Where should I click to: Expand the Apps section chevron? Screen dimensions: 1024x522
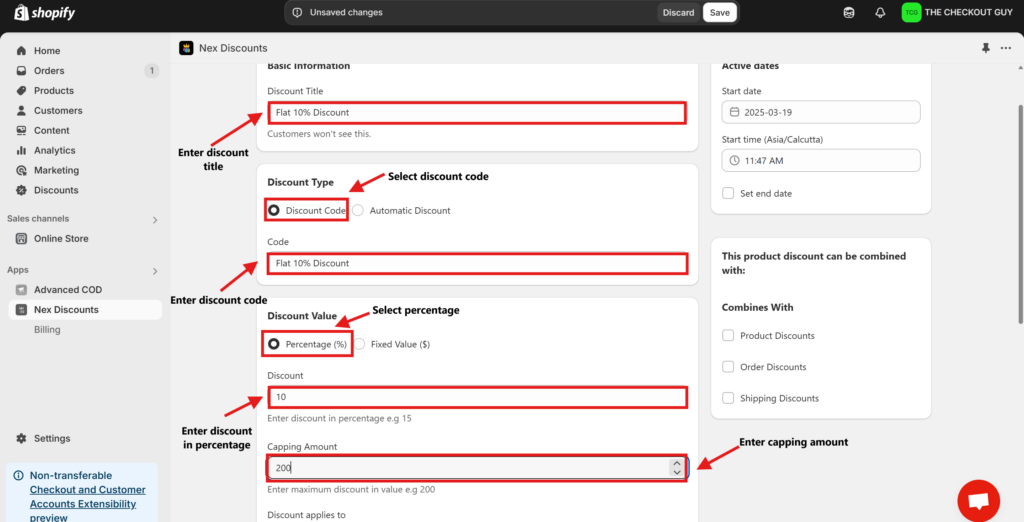pos(154,270)
